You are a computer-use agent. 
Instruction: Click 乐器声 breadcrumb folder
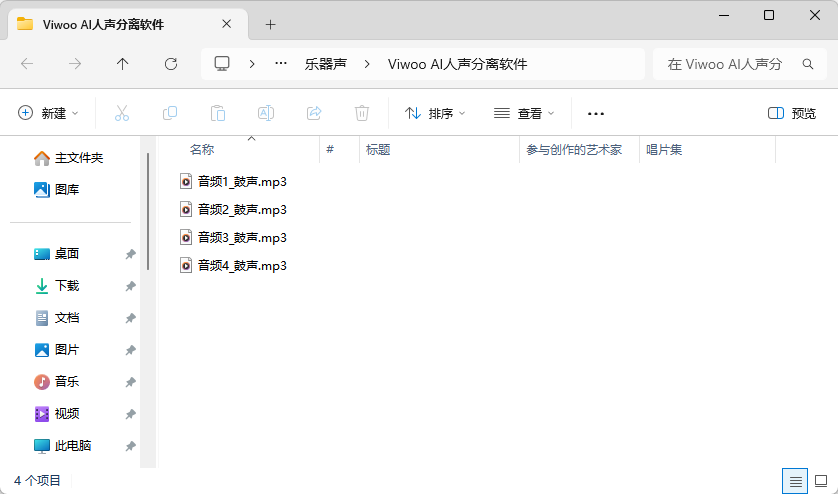(x=325, y=64)
